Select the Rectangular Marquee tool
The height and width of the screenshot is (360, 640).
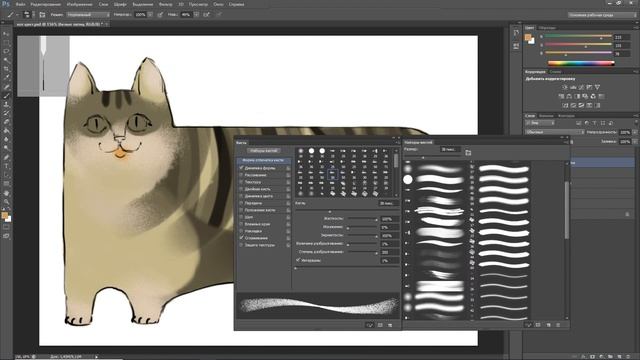click(6, 43)
